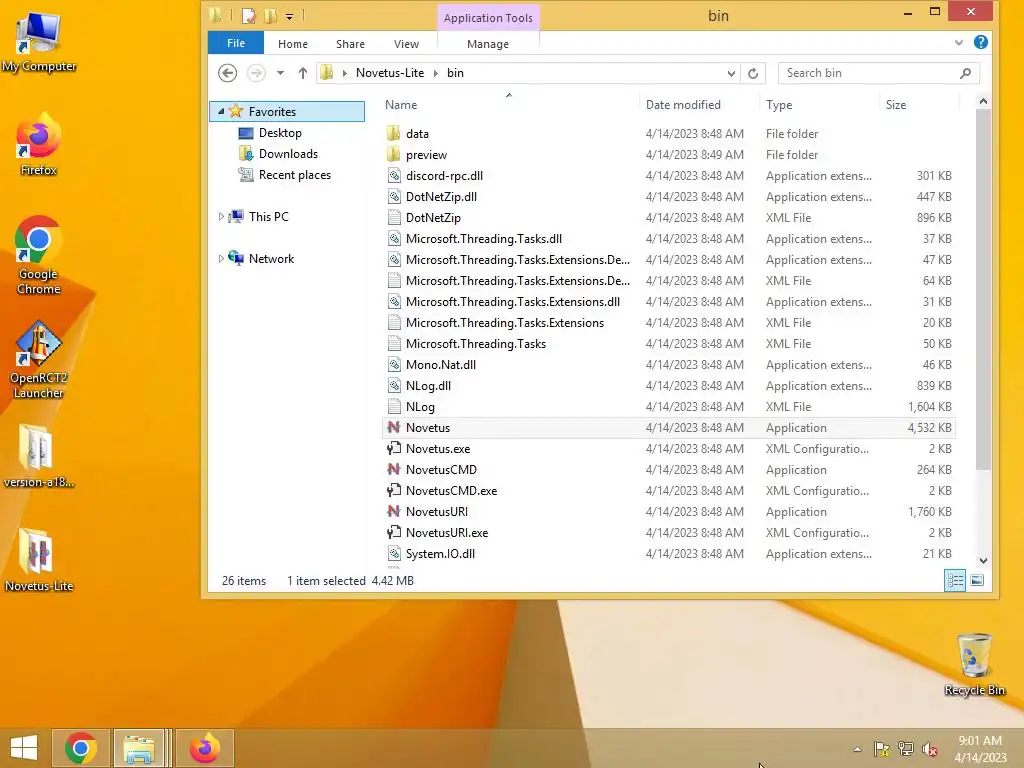Open Downloads in Favorites sidebar
Image resolution: width=1024 pixels, height=768 pixels.
pos(288,153)
